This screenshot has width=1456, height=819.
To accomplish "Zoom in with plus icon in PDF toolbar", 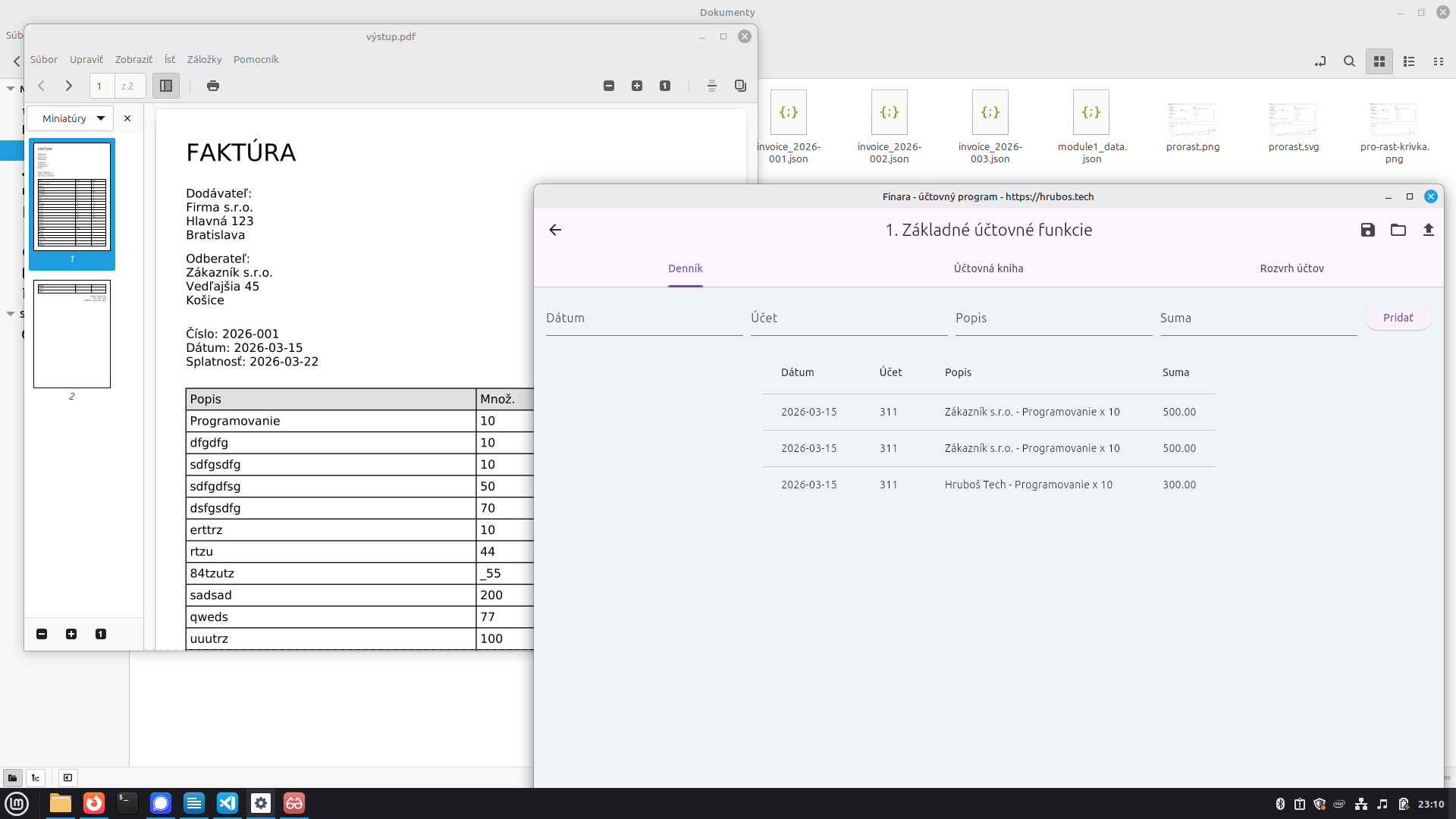I will click(637, 86).
